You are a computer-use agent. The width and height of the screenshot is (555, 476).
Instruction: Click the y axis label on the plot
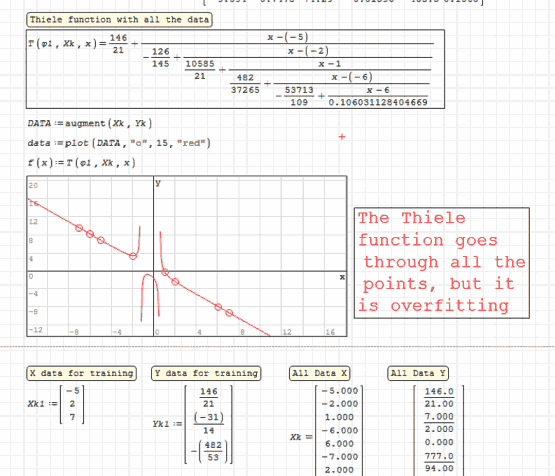click(158, 183)
